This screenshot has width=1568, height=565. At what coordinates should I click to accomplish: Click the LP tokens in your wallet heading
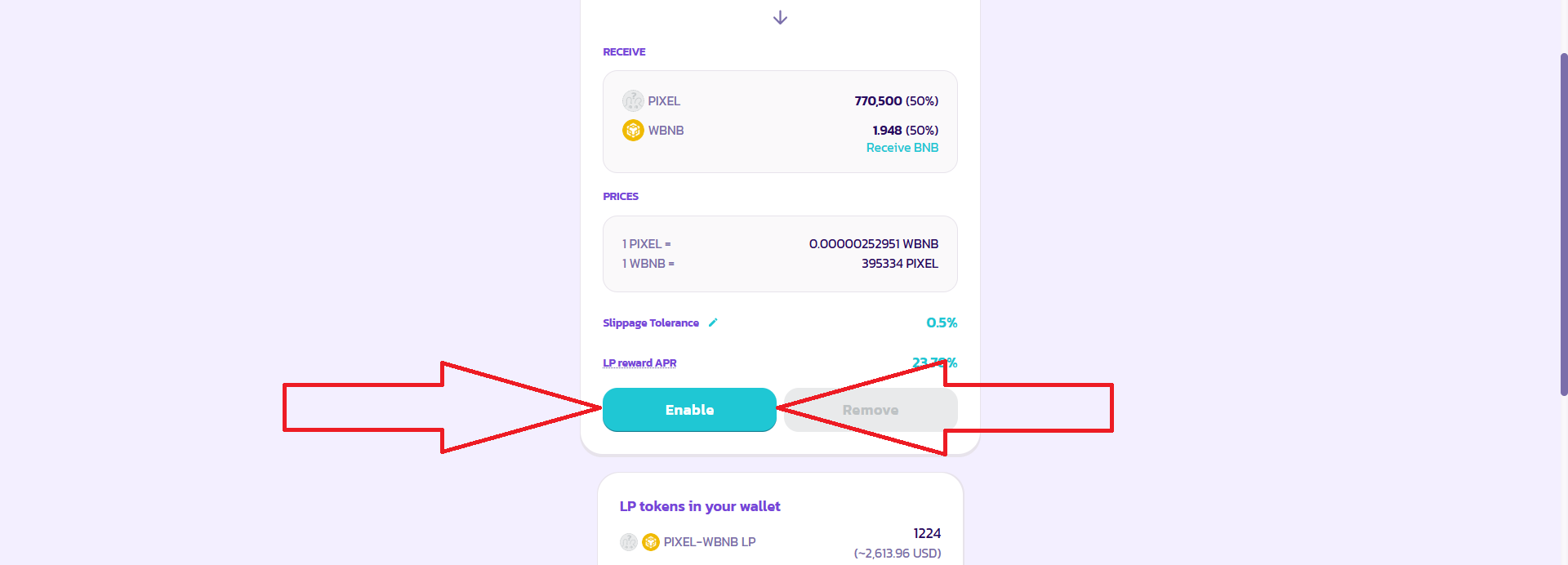pos(700,506)
